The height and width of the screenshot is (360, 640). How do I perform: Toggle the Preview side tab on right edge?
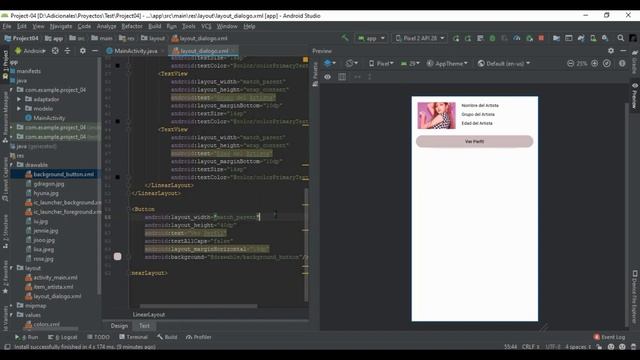pos(635,96)
